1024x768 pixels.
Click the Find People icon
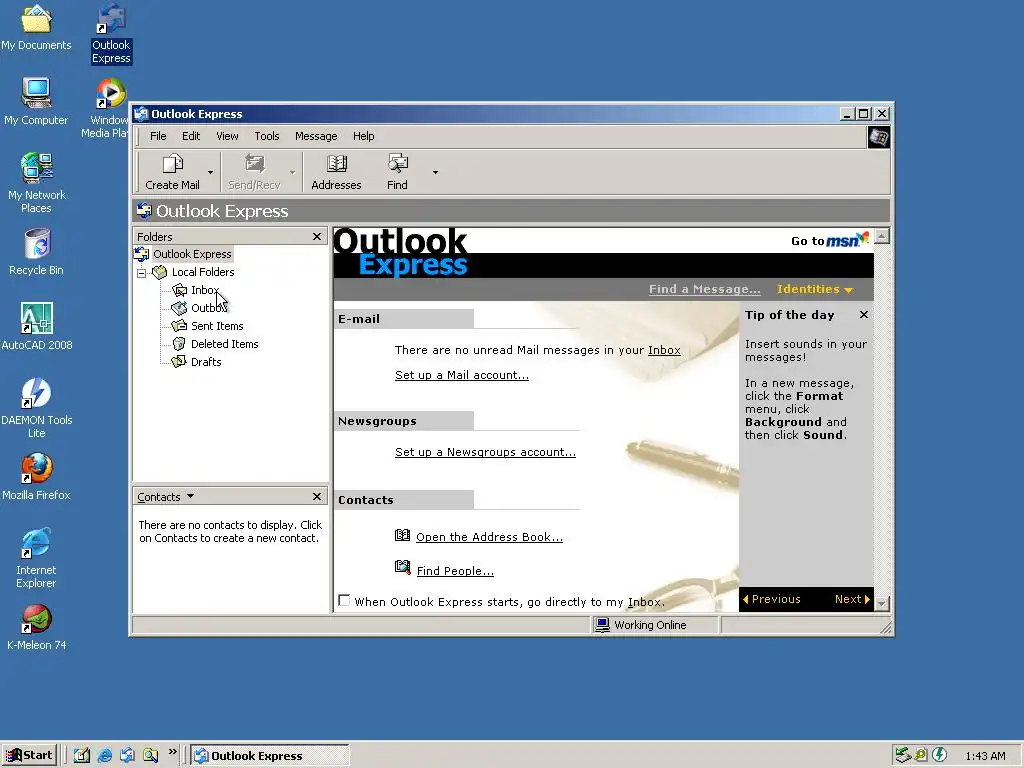(x=402, y=567)
